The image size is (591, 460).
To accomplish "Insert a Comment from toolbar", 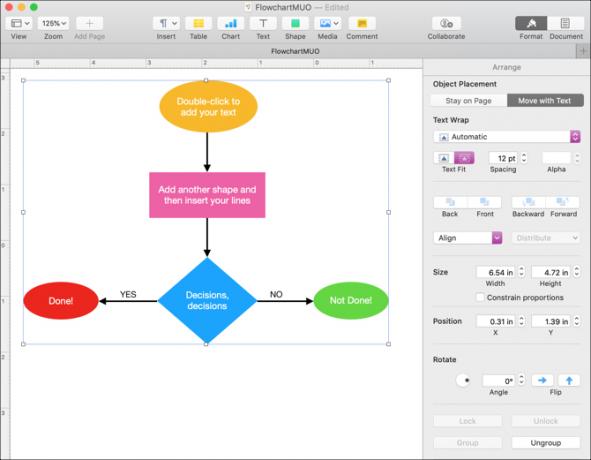I will (x=362, y=23).
